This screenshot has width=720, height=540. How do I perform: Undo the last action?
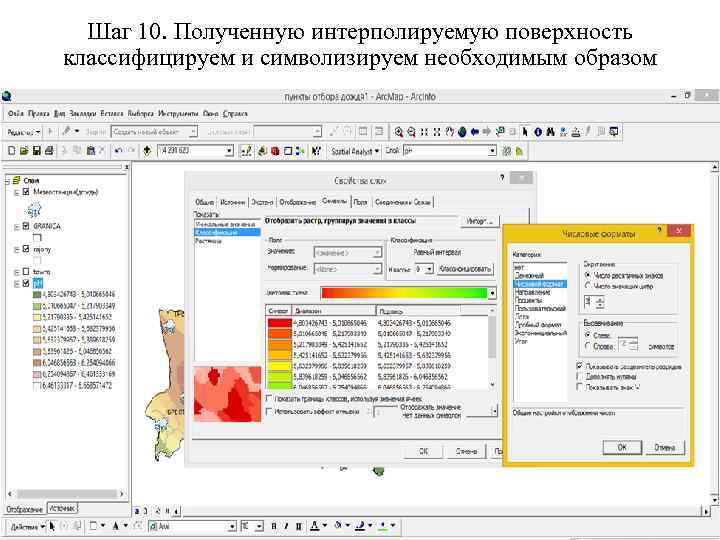point(118,151)
